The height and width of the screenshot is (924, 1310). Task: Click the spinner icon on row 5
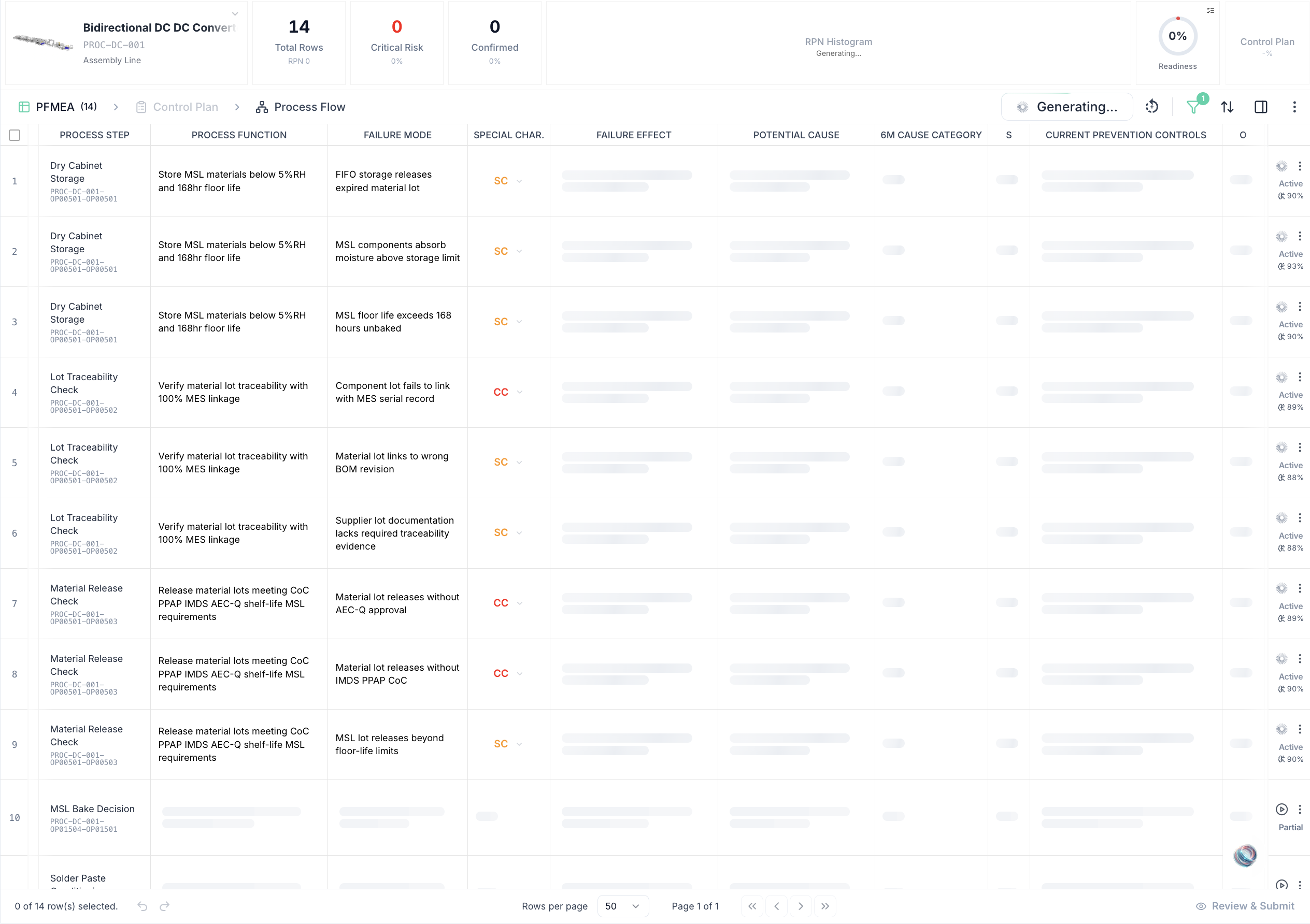[x=1281, y=447]
